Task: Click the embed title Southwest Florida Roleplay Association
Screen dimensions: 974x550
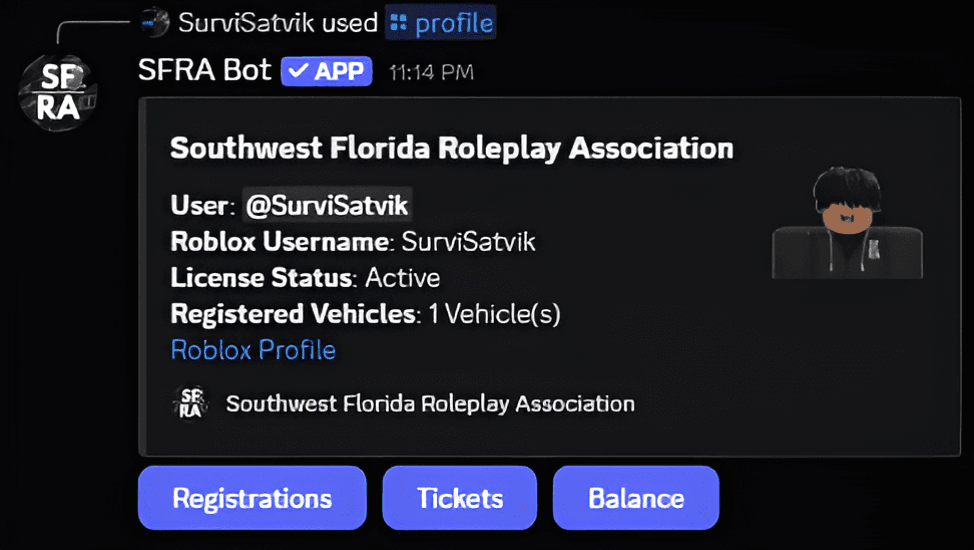Action: point(452,149)
